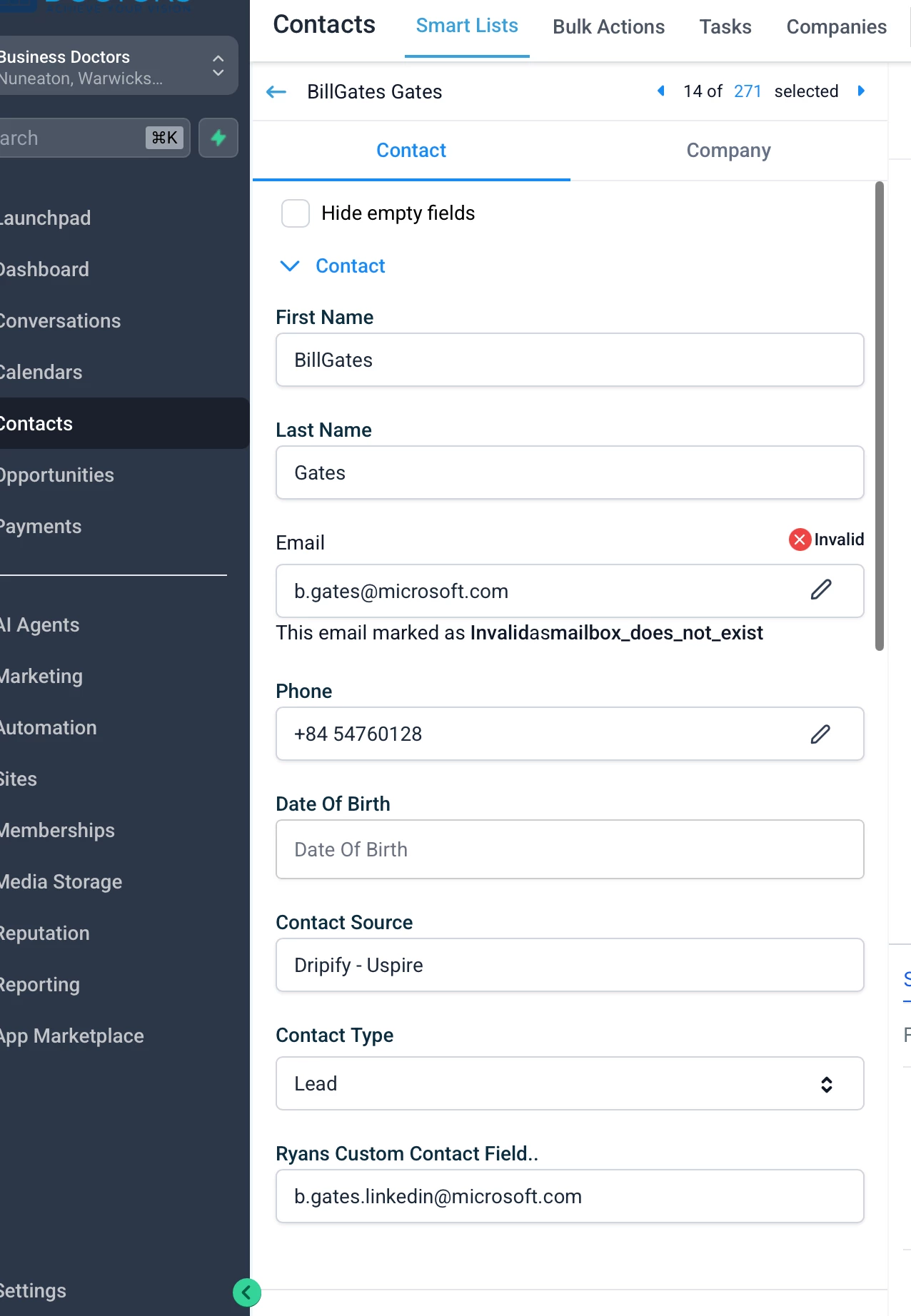Image resolution: width=911 pixels, height=1316 pixels.
Task: Click the Date Of Birth field
Action: [570, 849]
